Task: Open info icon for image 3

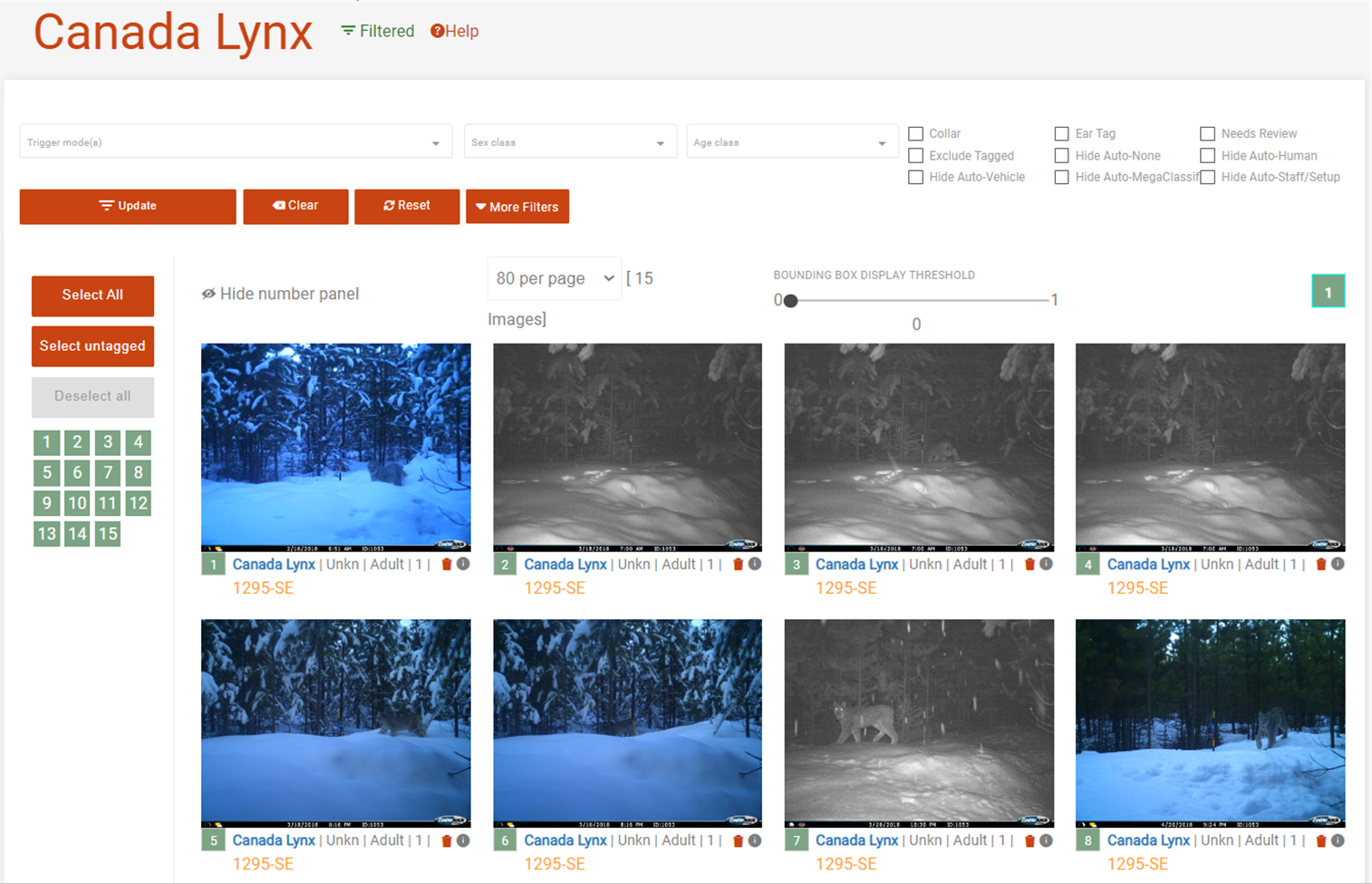Action: point(1046,564)
